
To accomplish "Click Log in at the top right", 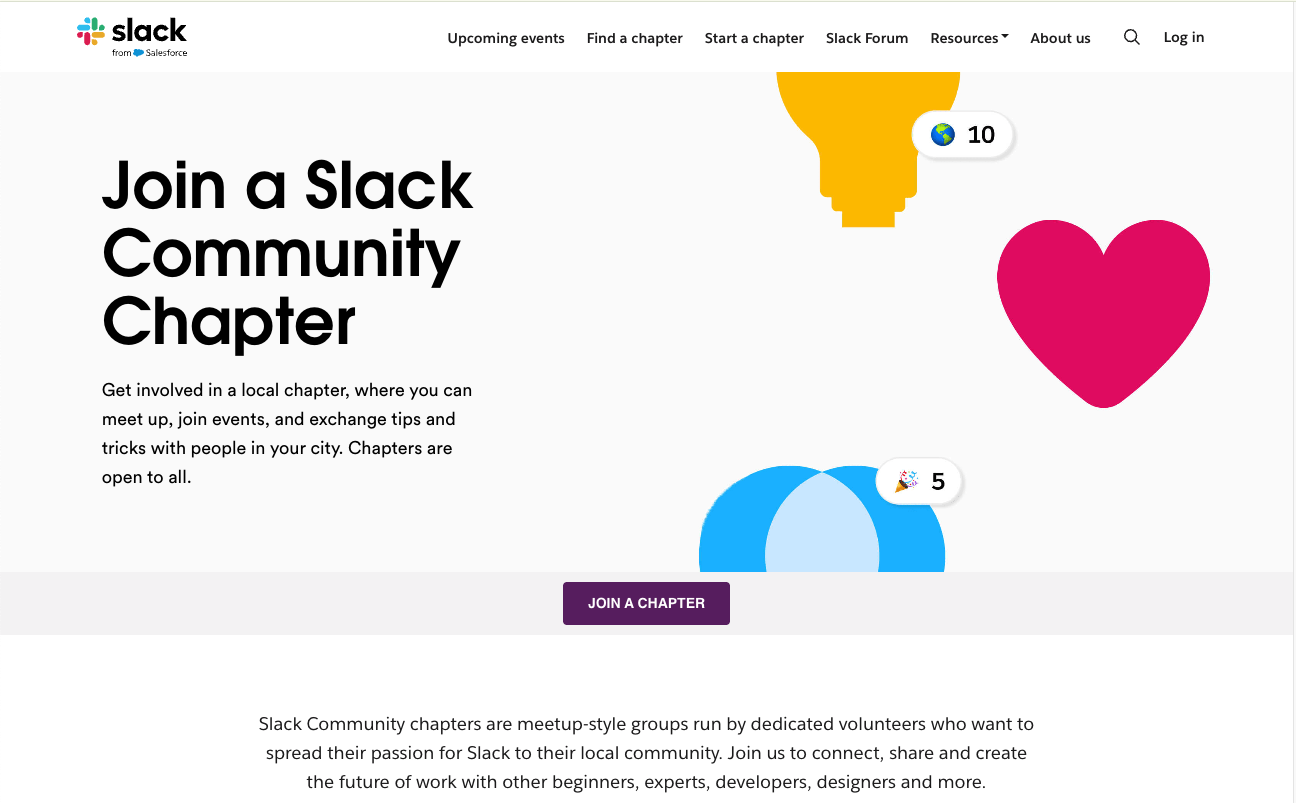I will pos(1183,37).
